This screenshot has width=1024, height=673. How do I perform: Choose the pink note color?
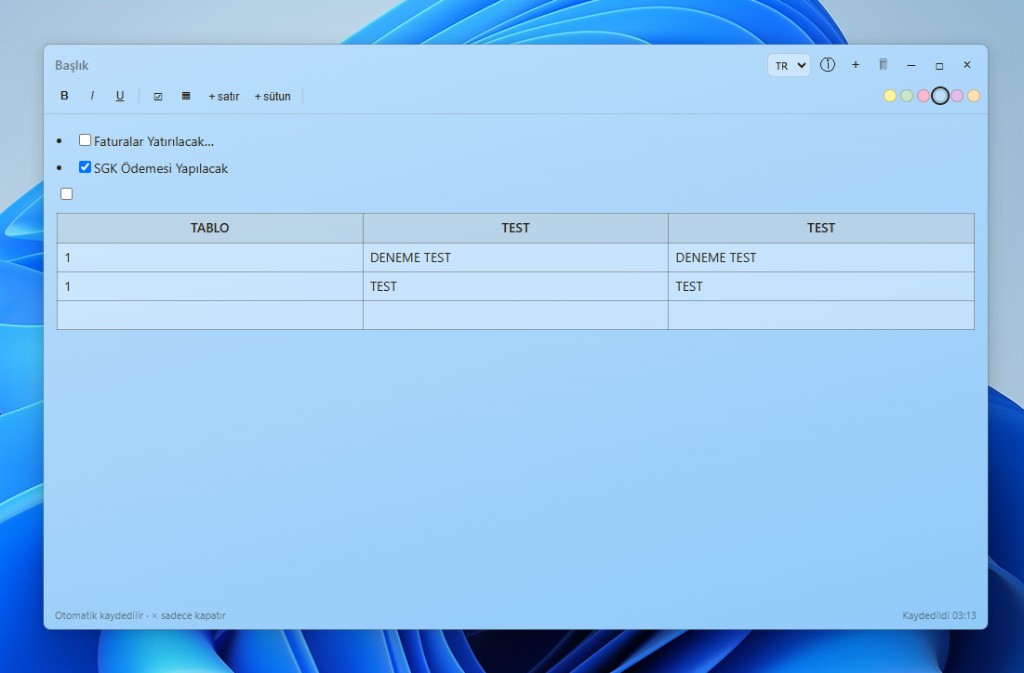(923, 96)
